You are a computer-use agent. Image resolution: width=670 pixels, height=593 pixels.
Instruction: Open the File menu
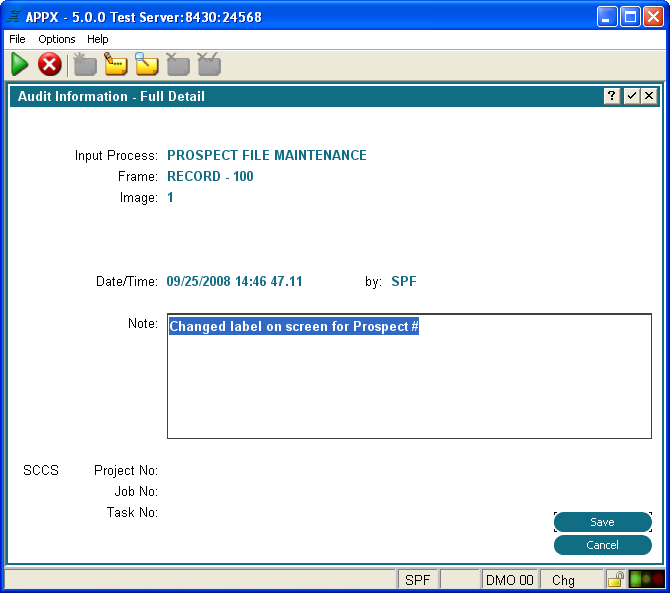[x=17, y=39]
